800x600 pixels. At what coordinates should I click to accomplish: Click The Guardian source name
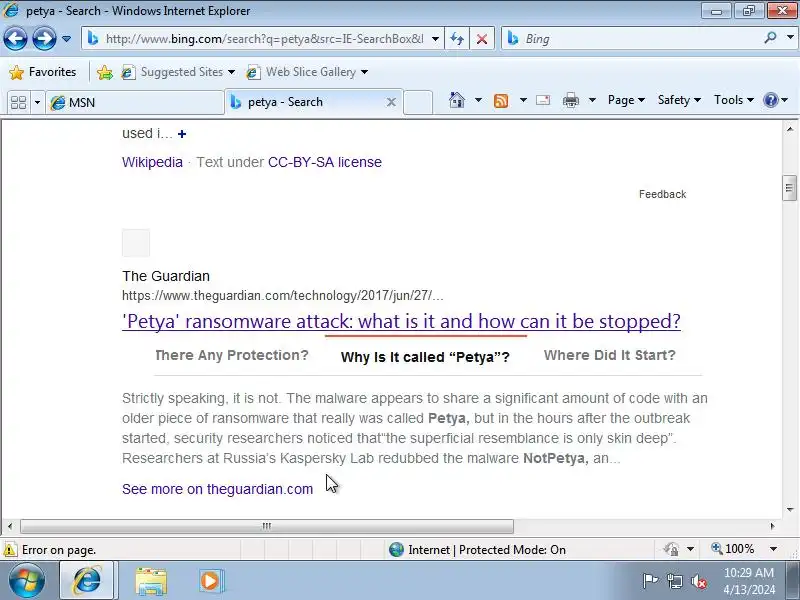point(166,276)
